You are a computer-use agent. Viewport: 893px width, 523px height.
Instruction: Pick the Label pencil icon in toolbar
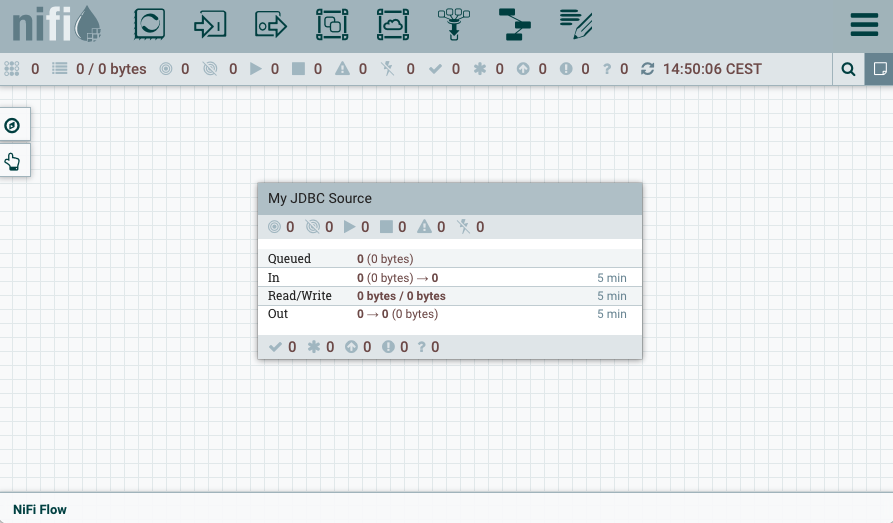[576, 25]
